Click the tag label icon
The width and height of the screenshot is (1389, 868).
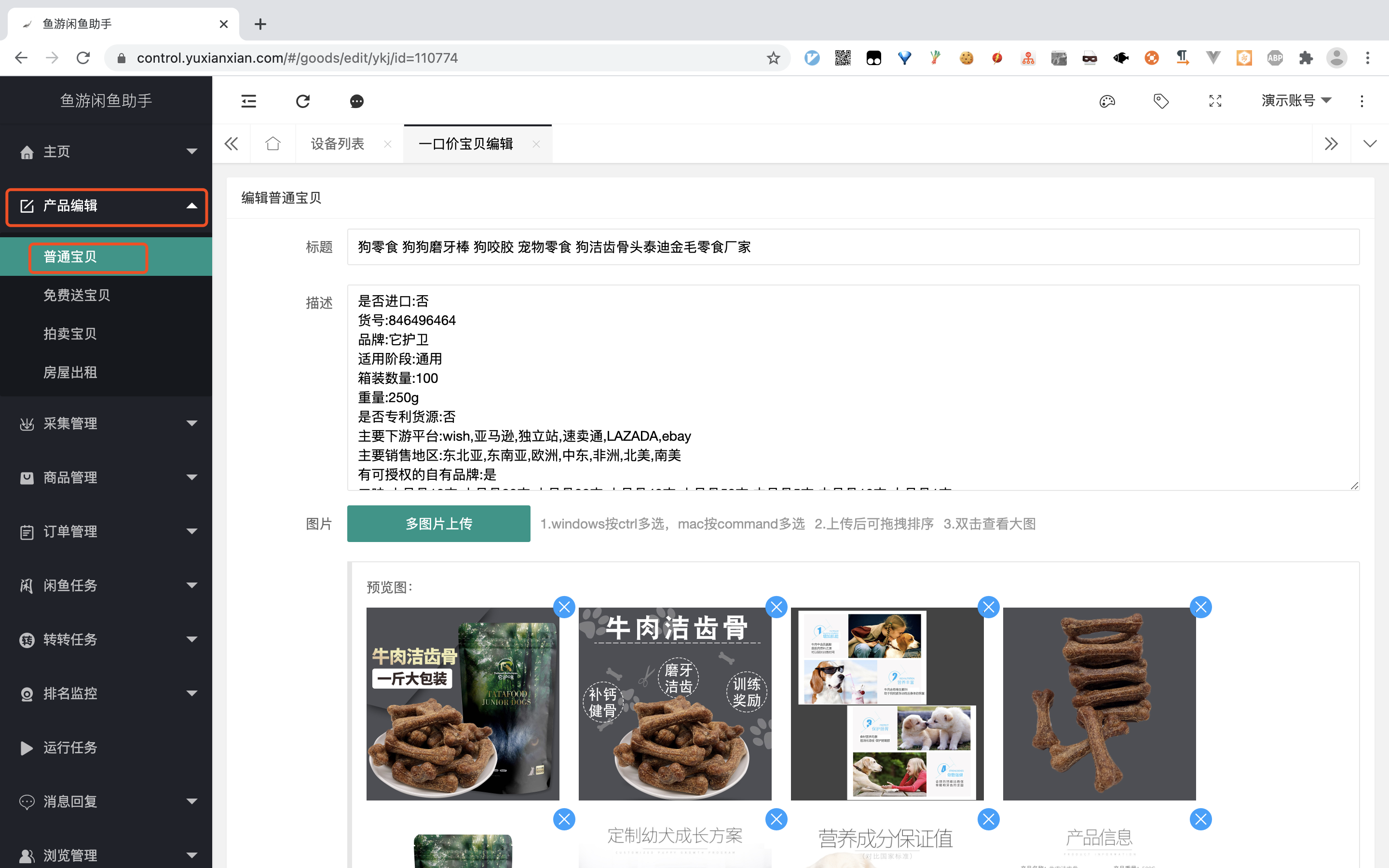(1160, 101)
